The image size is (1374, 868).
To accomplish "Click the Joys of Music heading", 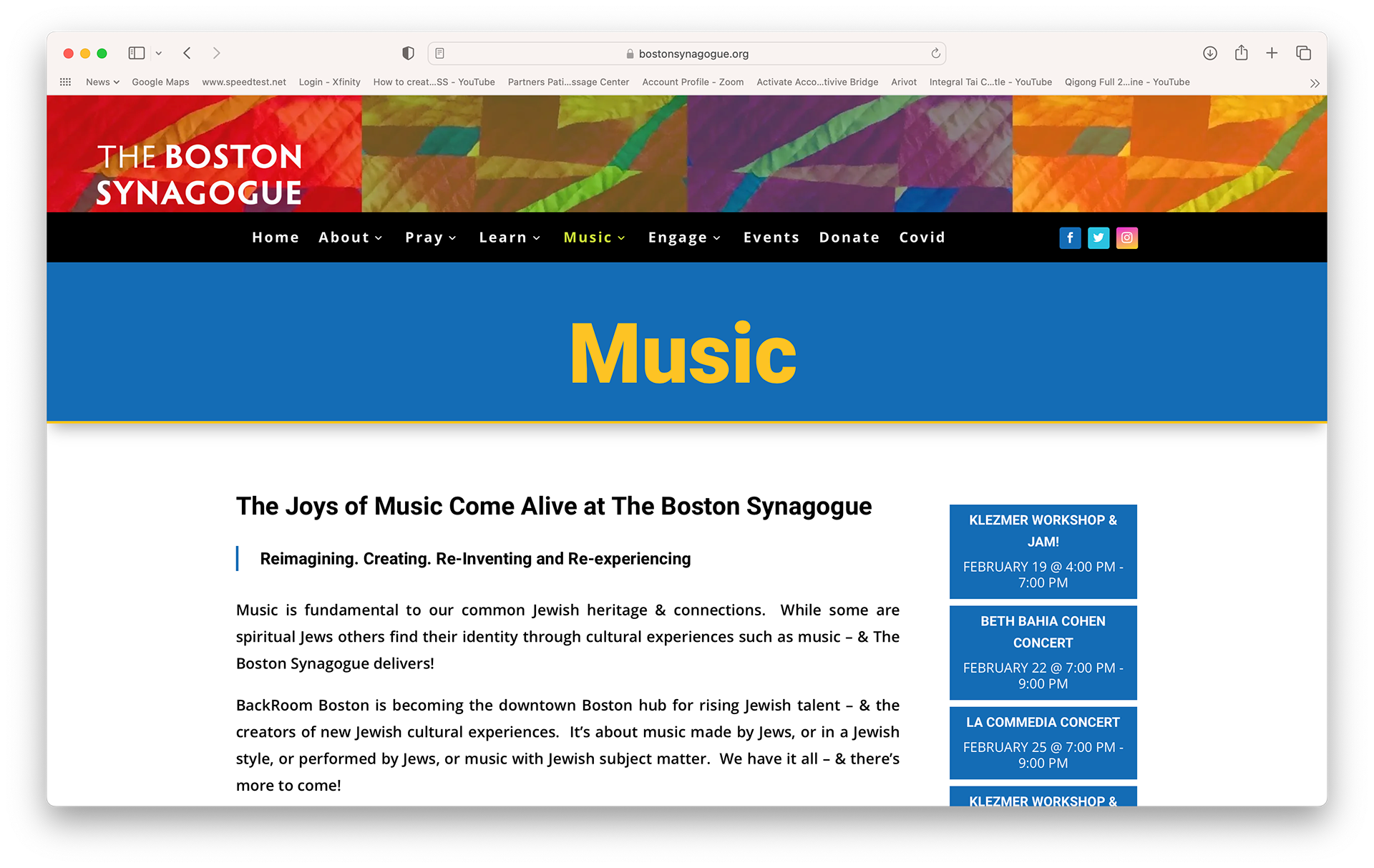I will [554, 506].
